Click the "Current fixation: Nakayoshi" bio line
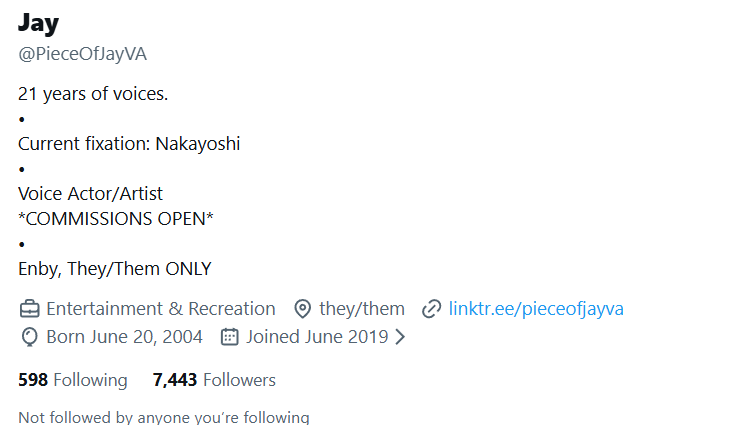 [x=129, y=144]
